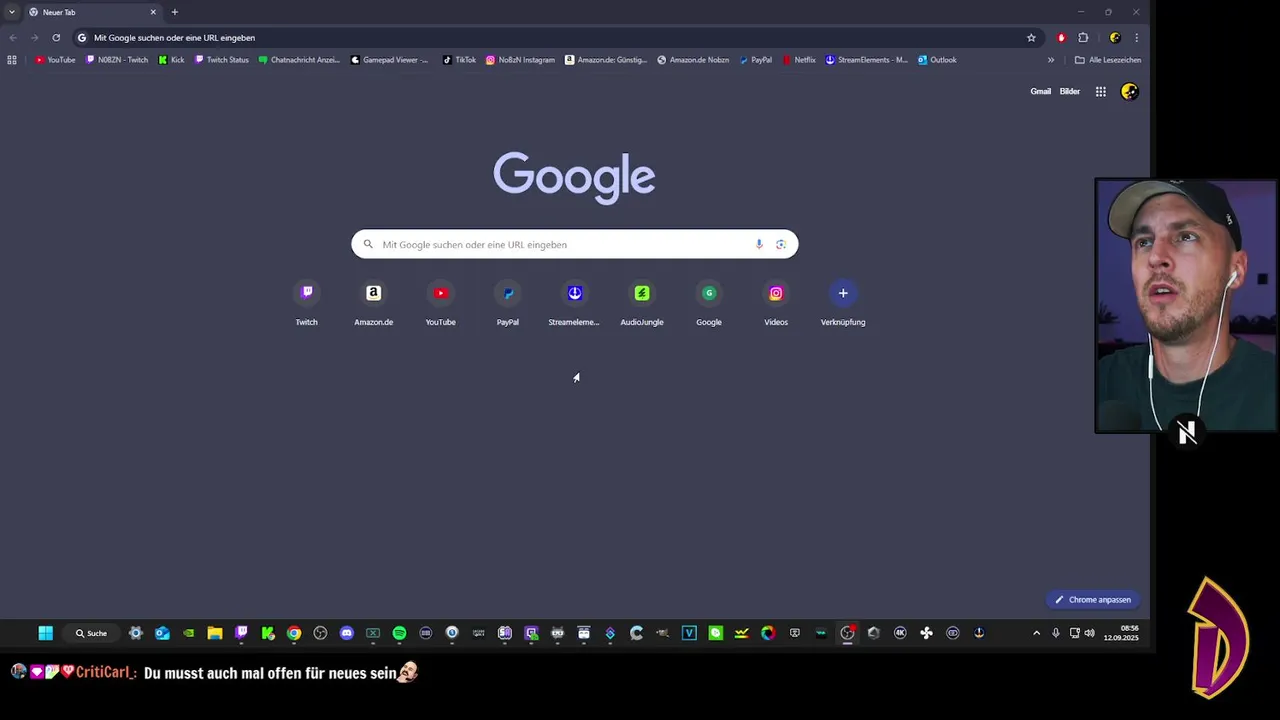The image size is (1280, 720).
Task: Open Alle Lesezeichen folder
Action: coord(1107,60)
